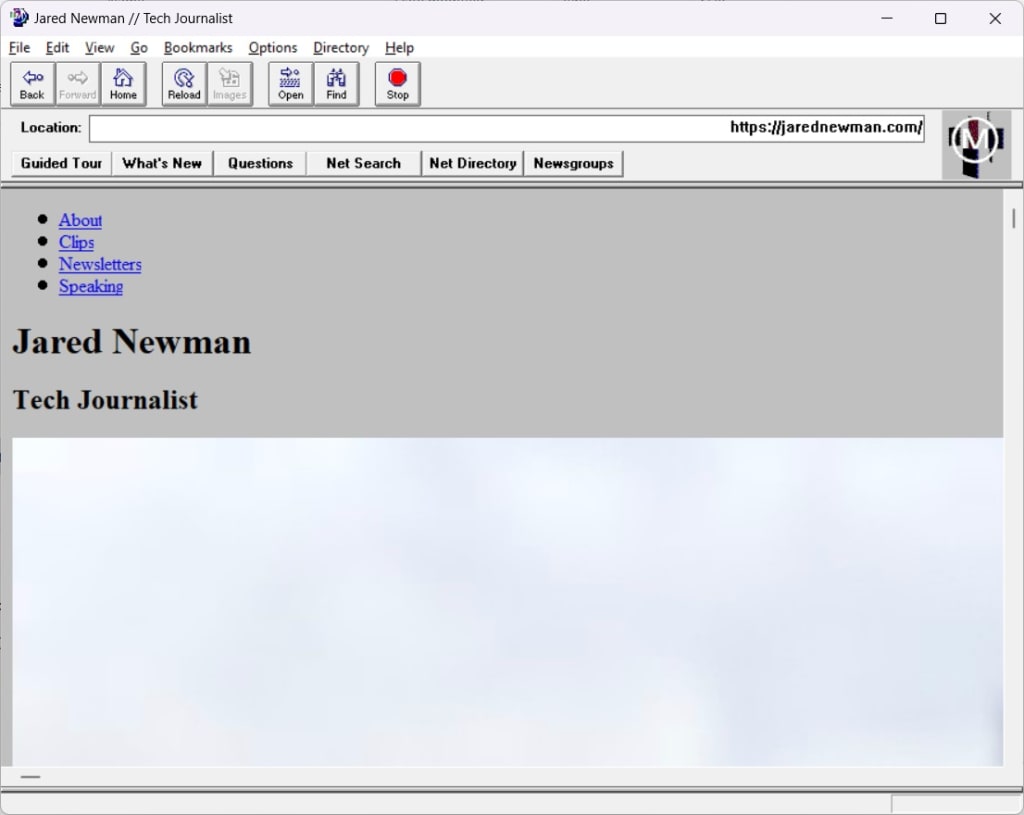The height and width of the screenshot is (815, 1024).
Task: Open the Options menu
Action: click(272, 47)
